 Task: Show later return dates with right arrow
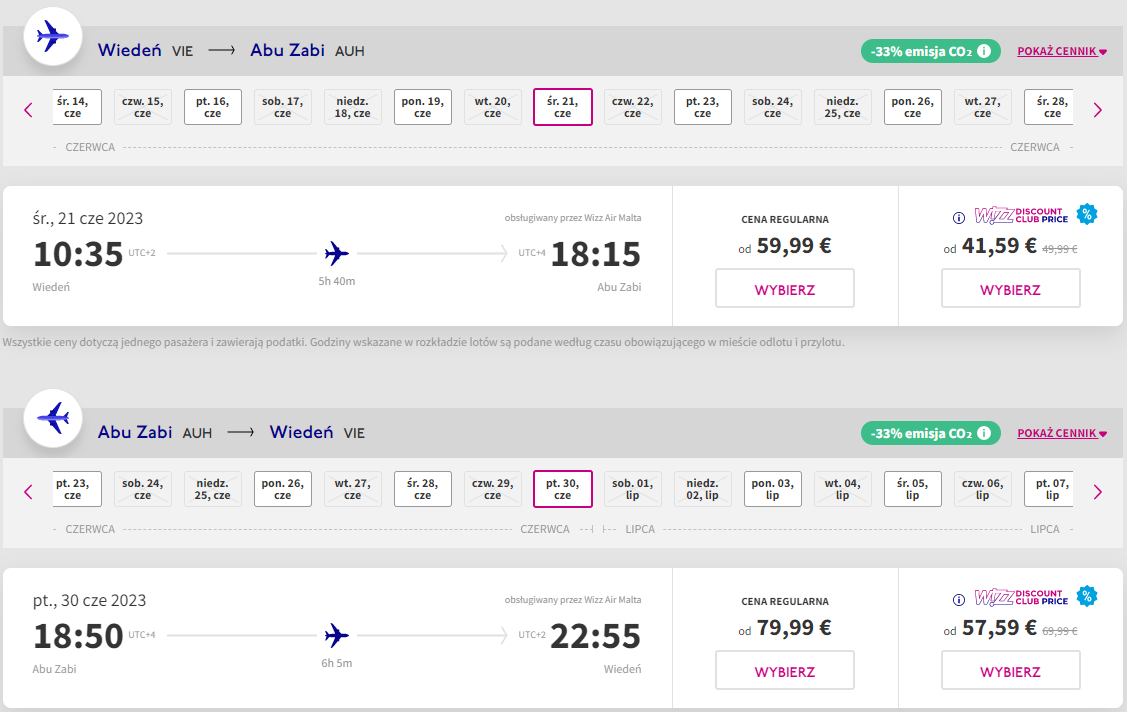[1098, 492]
